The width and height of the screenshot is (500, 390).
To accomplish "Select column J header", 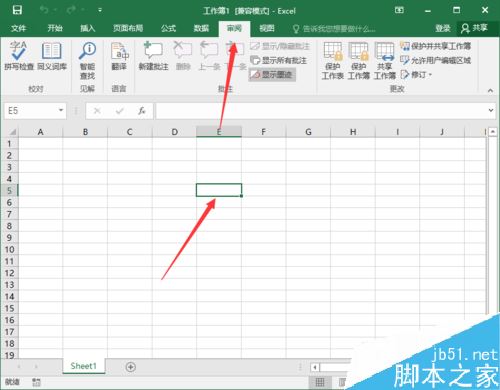I will coord(442,132).
